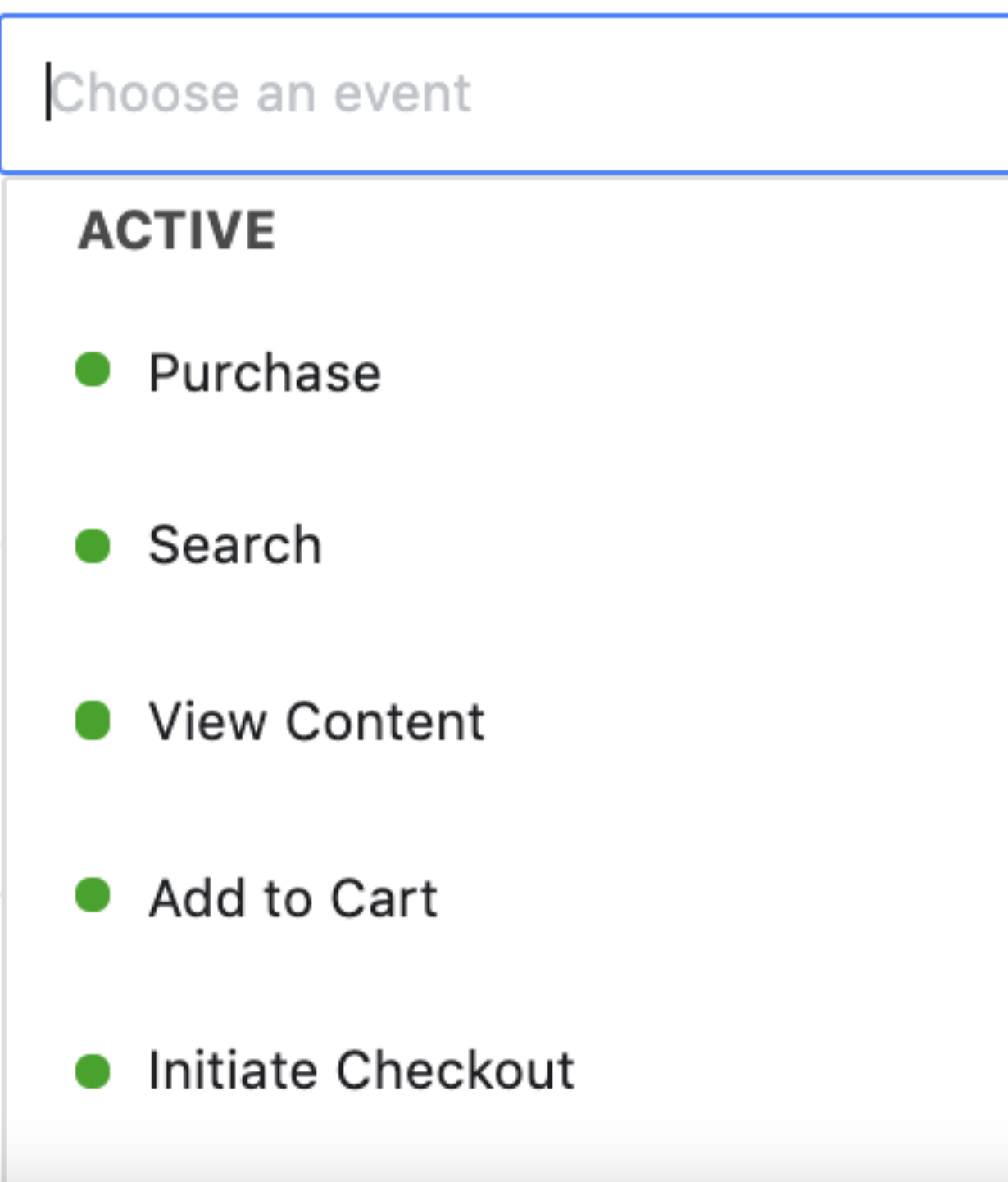This screenshot has height=1182, width=1008.
Task: Click the green status dot beside Purchase
Action: click(x=93, y=370)
